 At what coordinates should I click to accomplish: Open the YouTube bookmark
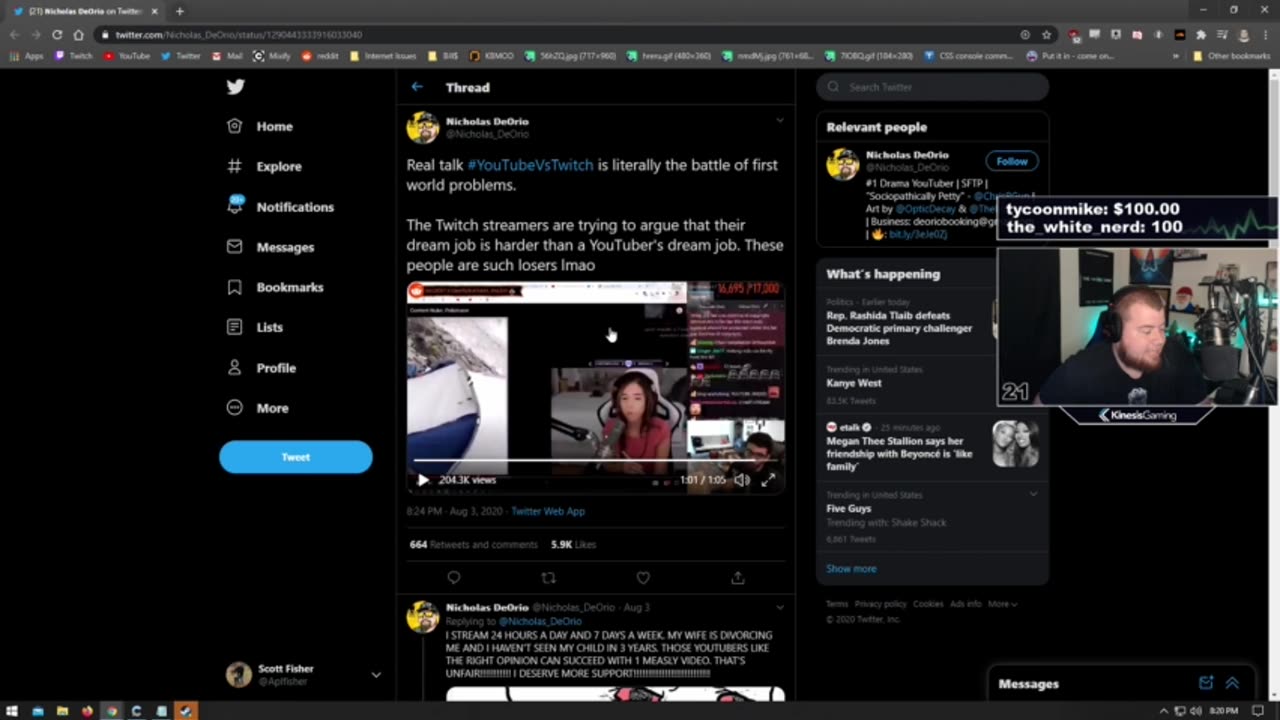coord(127,56)
